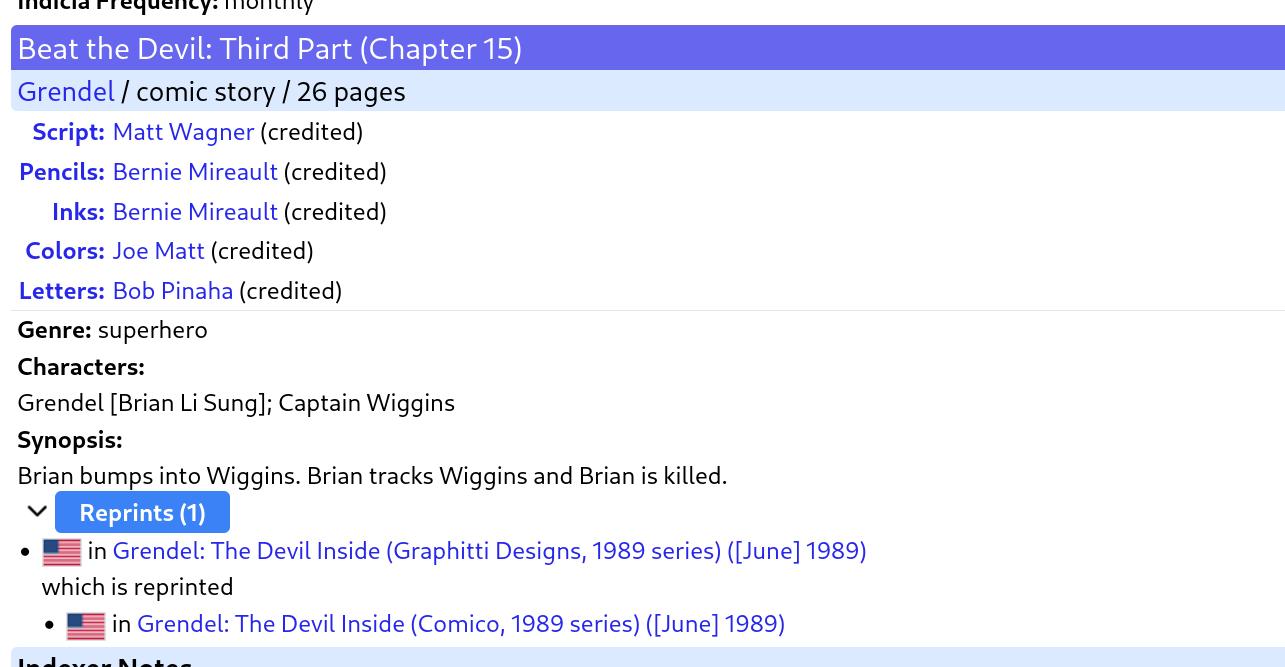Click the Beat the Devil: Third Part story header
The height and width of the screenshot is (667, 1285).
point(270,48)
